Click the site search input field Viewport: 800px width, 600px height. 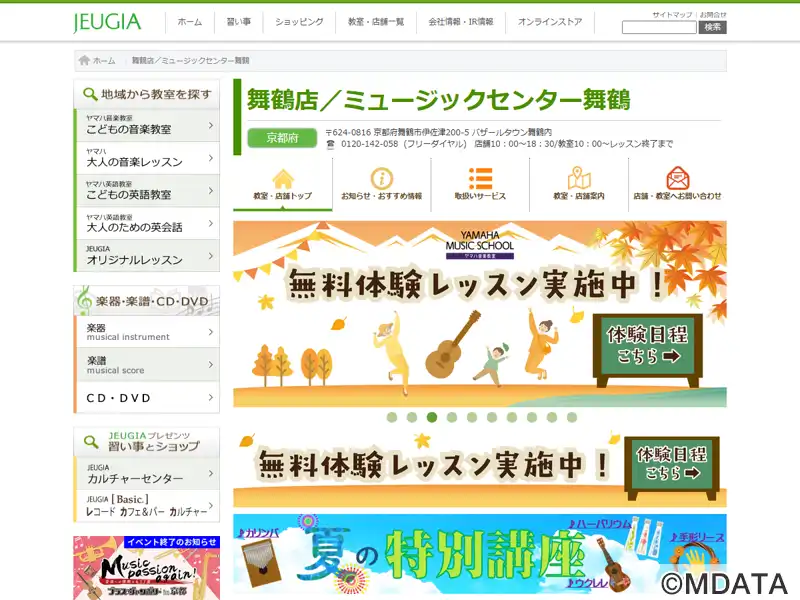[659, 28]
